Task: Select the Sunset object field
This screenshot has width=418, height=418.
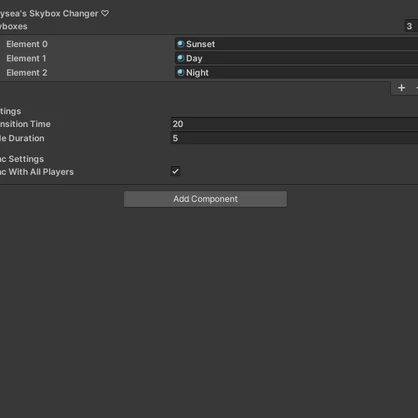Action: (x=296, y=44)
